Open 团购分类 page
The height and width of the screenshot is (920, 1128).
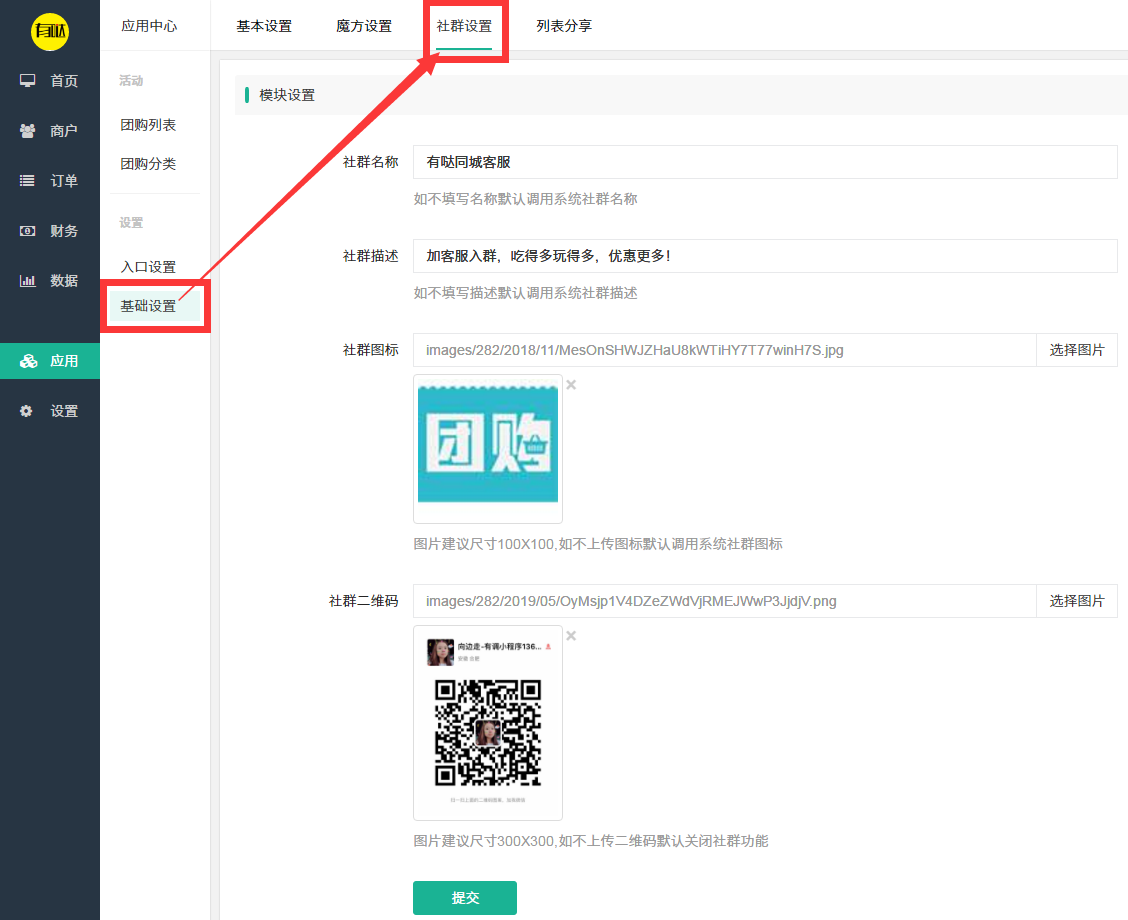tap(148, 164)
